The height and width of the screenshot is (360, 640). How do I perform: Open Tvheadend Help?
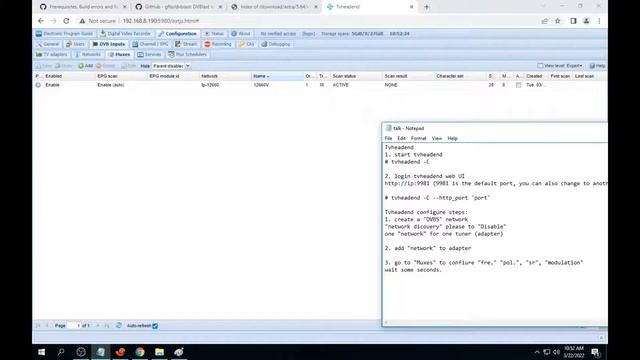click(x=597, y=66)
